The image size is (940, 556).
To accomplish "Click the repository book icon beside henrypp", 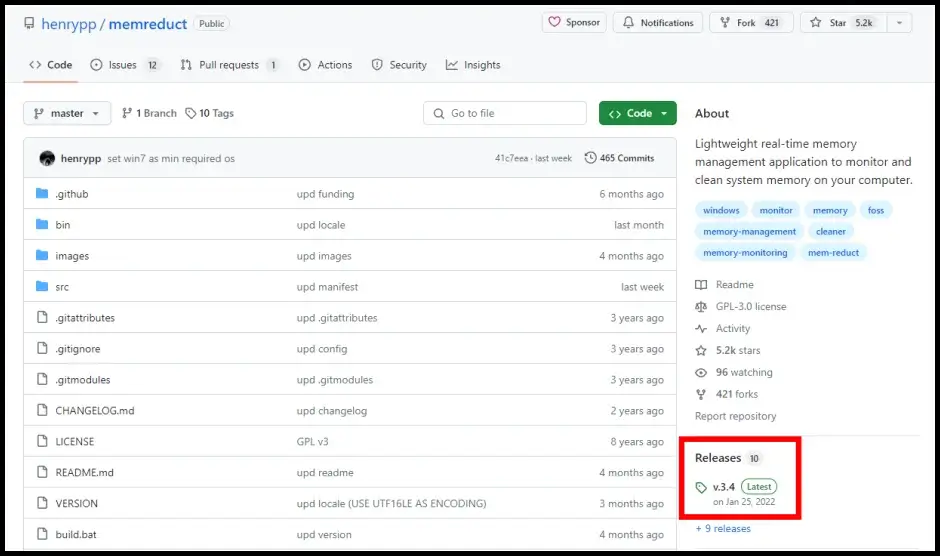I will click(30, 24).
